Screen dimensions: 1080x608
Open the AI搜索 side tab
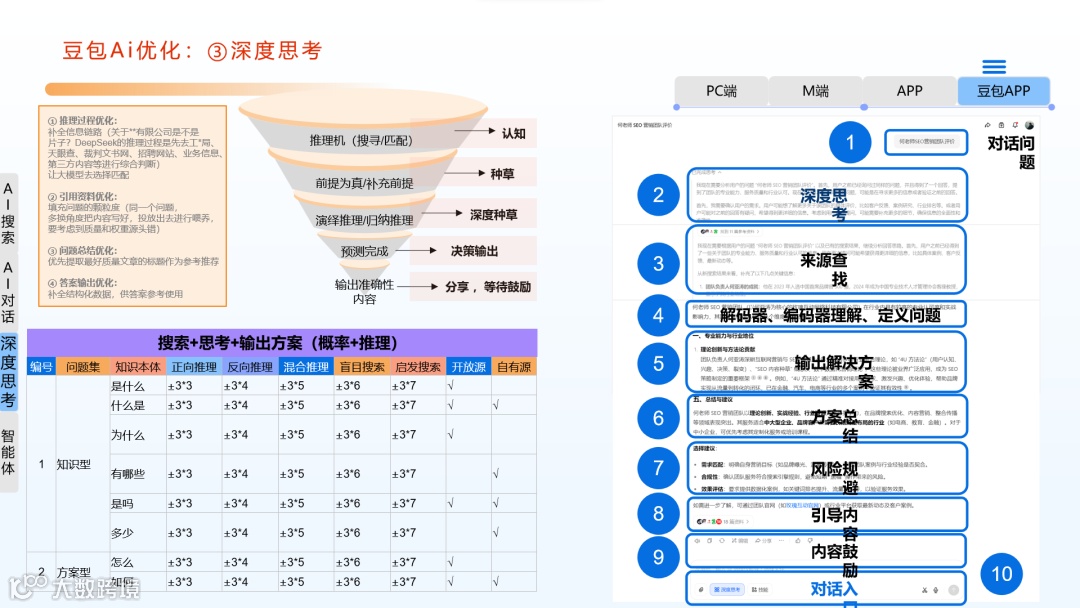8,213
